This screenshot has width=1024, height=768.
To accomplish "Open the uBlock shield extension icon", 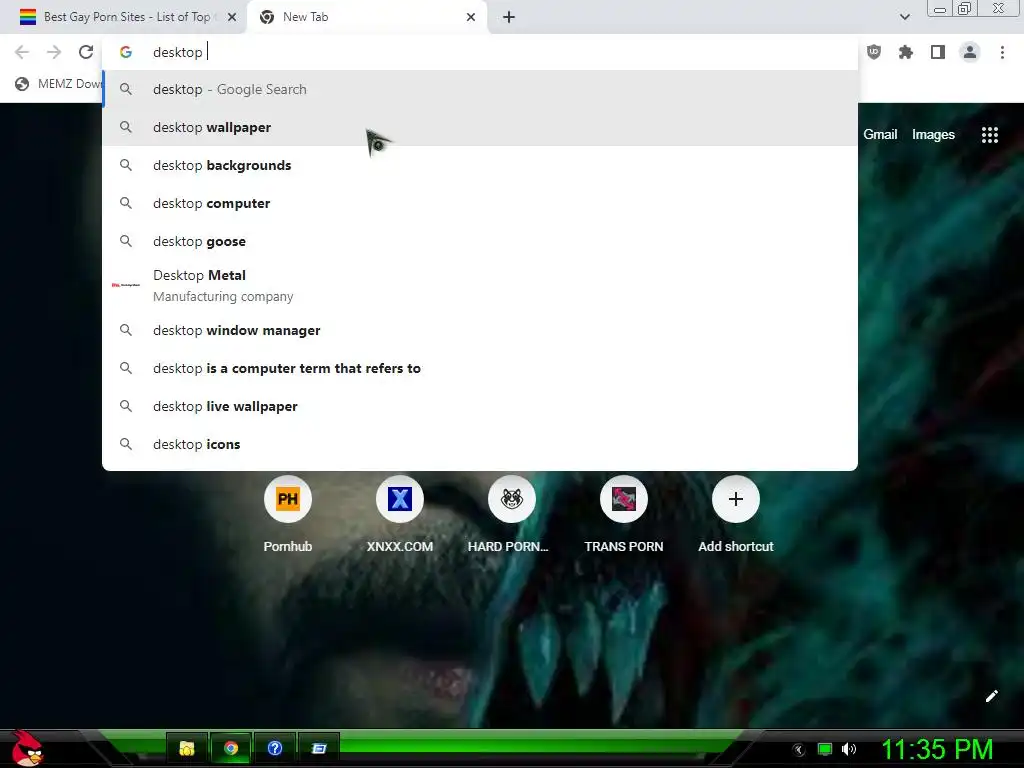I will pyautogui.click(x=874, y=52).
